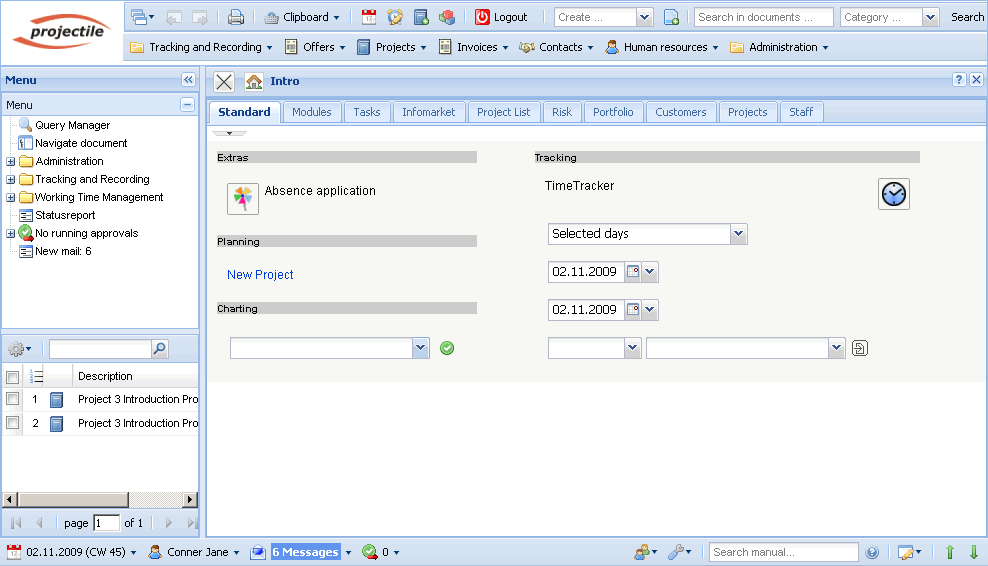This screenshot has height=566, width=988.
Task: Open calendar picker for first date field
Action: 633,272
